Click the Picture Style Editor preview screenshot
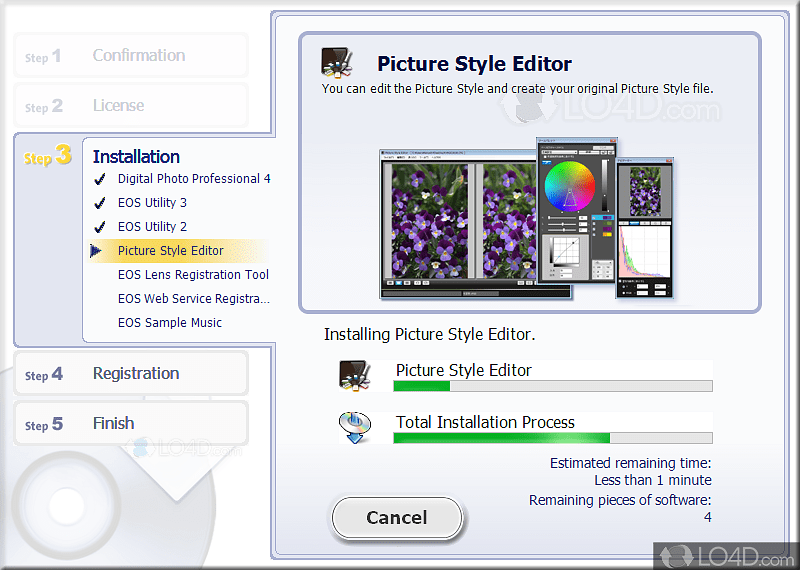 point(527,218)
